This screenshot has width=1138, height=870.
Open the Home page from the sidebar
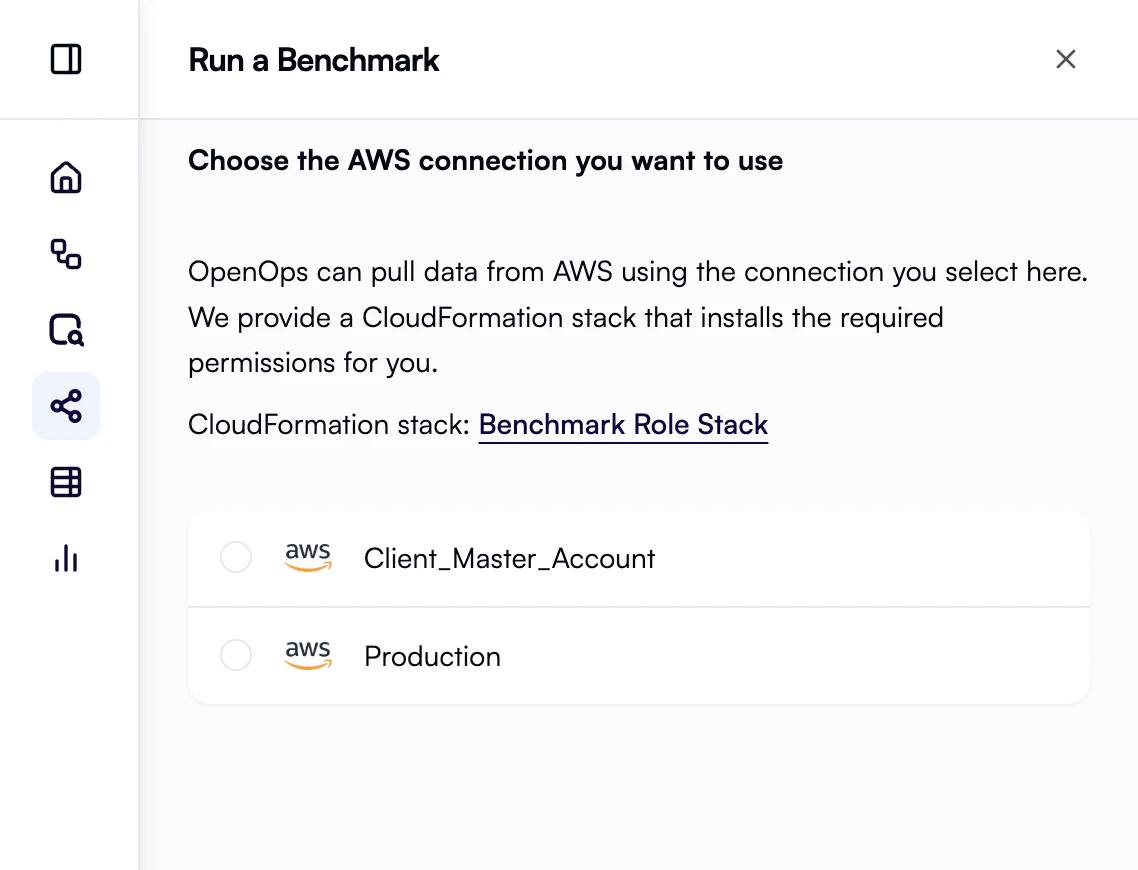[x=66, y=177]
